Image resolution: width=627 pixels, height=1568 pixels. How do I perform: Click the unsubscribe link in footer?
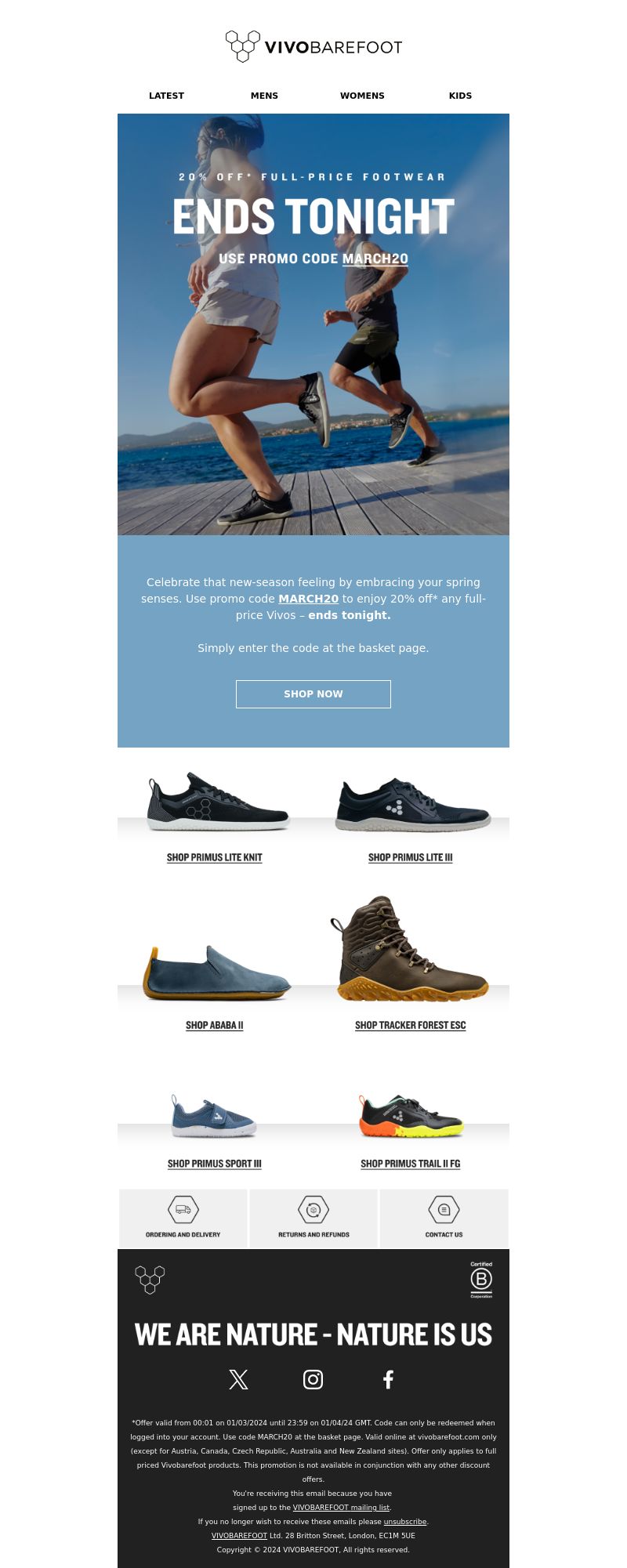pos(405,1522)
